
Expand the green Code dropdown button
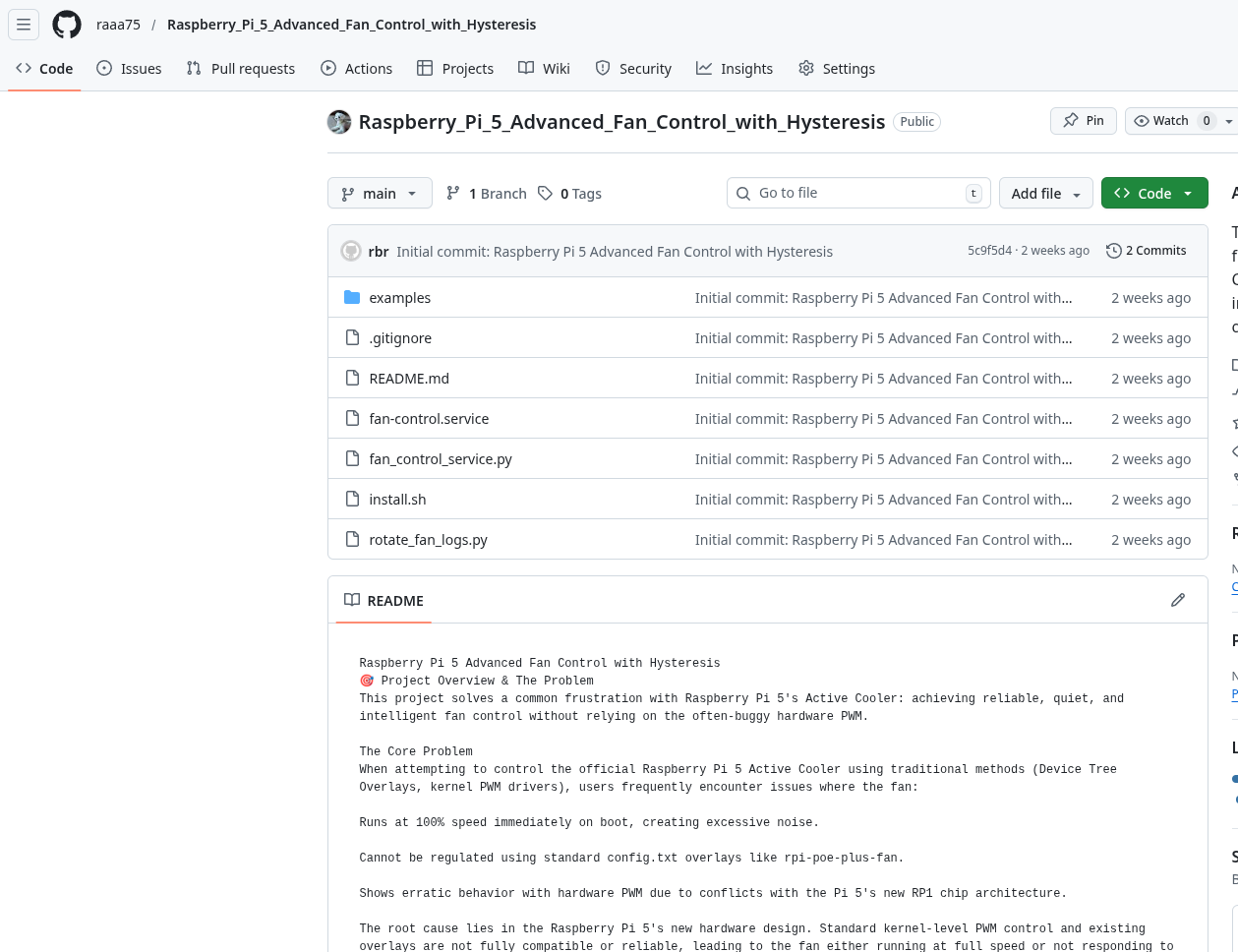click(1153, 194)
